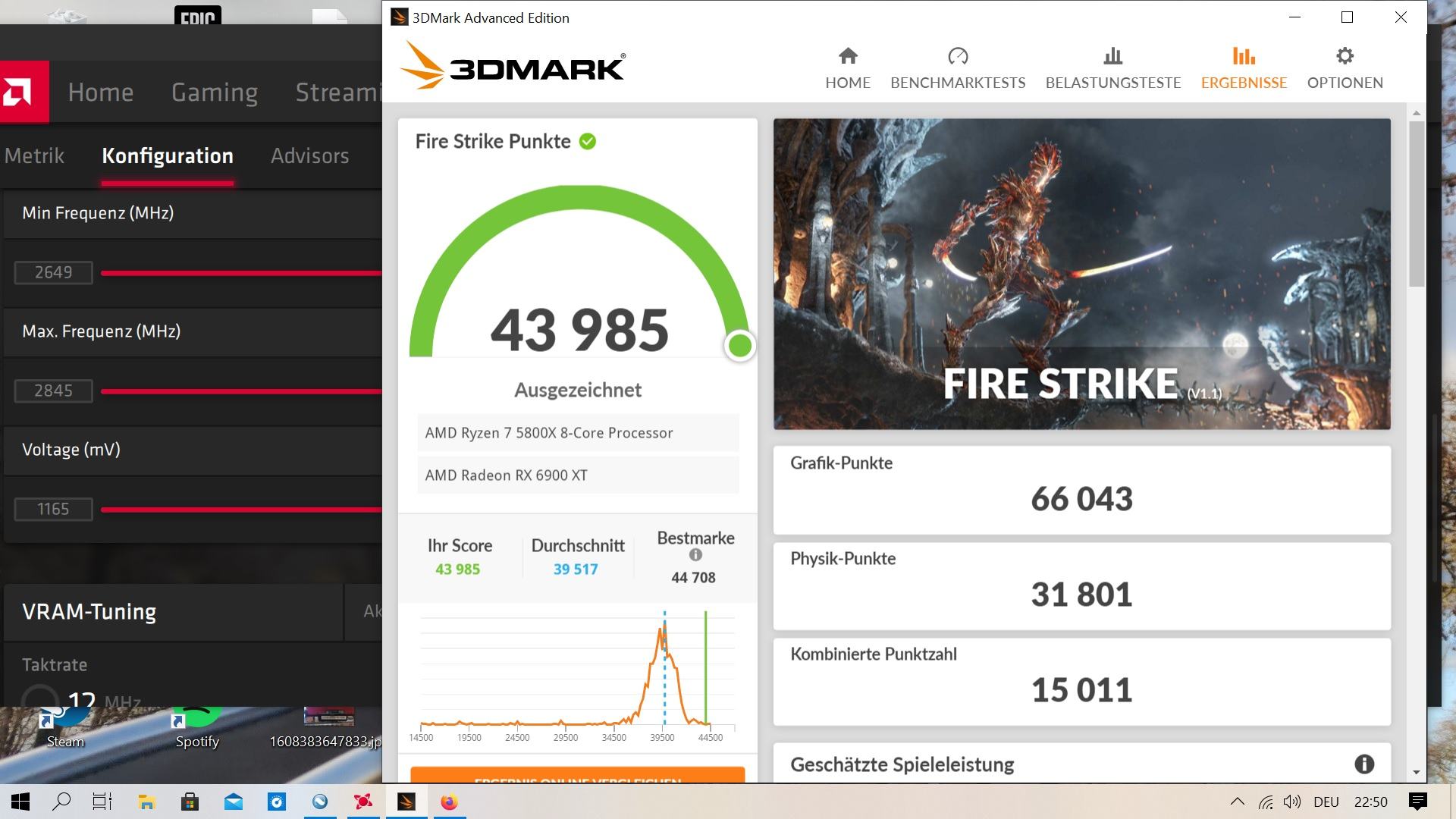Image resolution: width=1456 pixels, height=819 pixels.
Task: Click the orange Ergebnis online vergleichen button
Action: pyautogui.click(x=577, y=775)
